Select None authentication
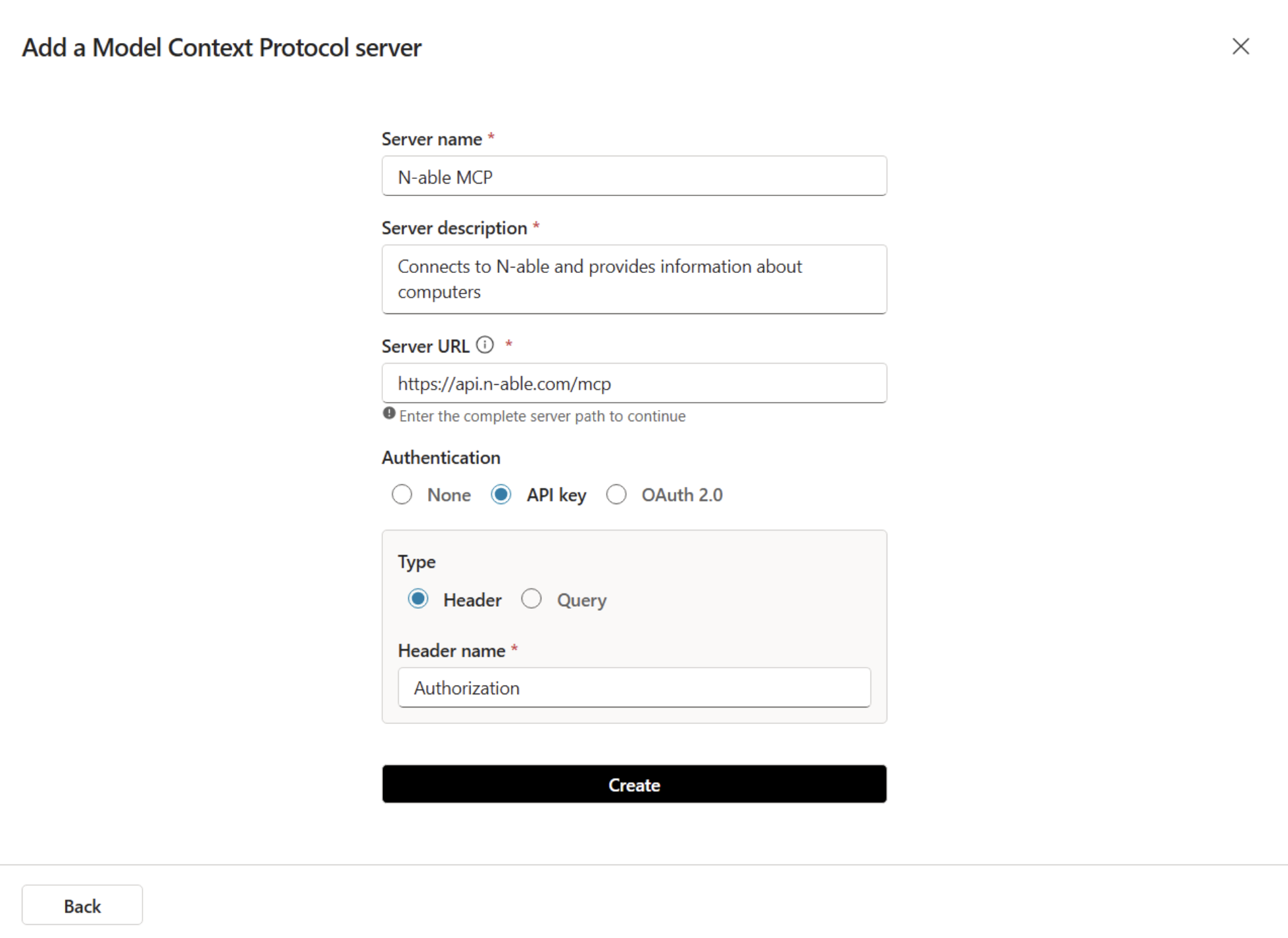 (x=402, y=494)
